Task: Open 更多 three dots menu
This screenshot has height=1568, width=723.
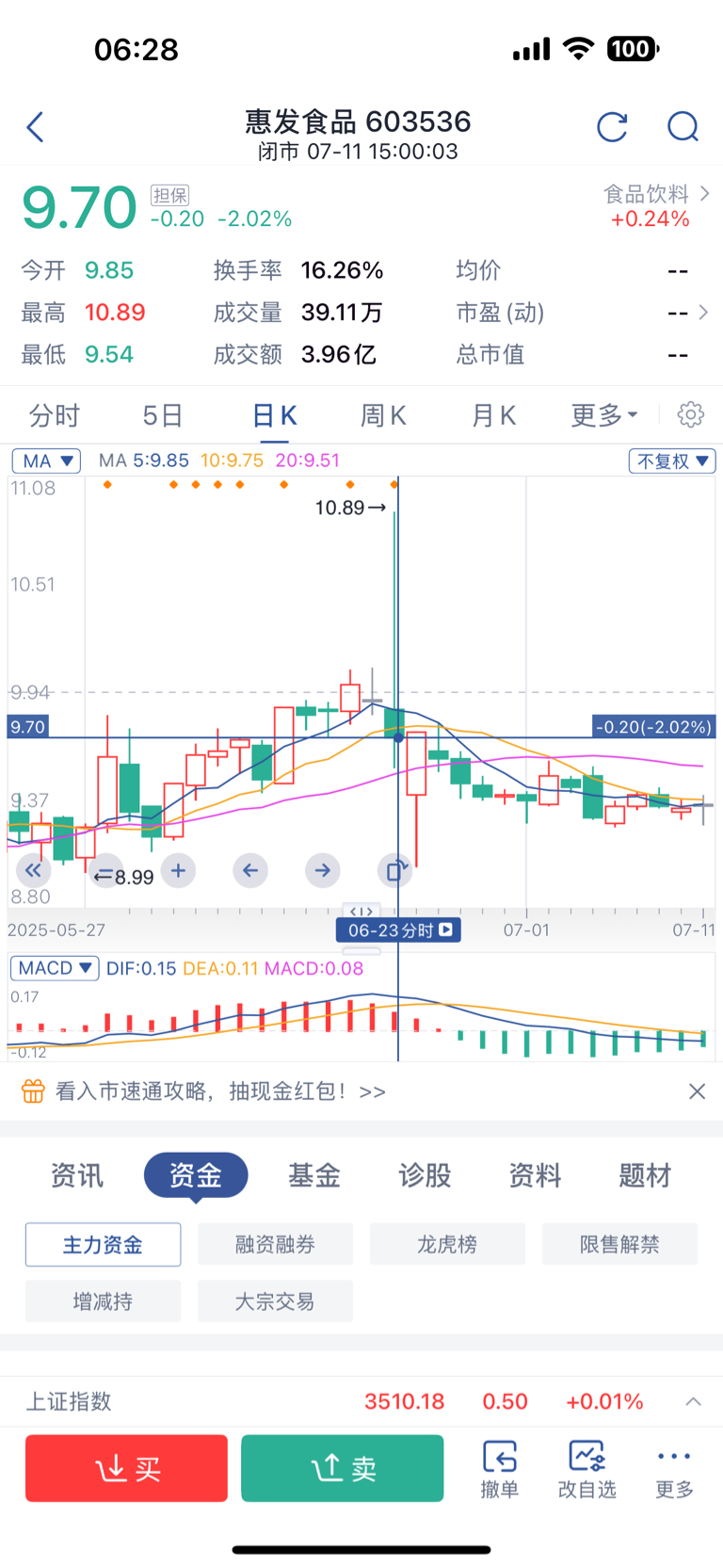Action: (x=674, y=1469)
